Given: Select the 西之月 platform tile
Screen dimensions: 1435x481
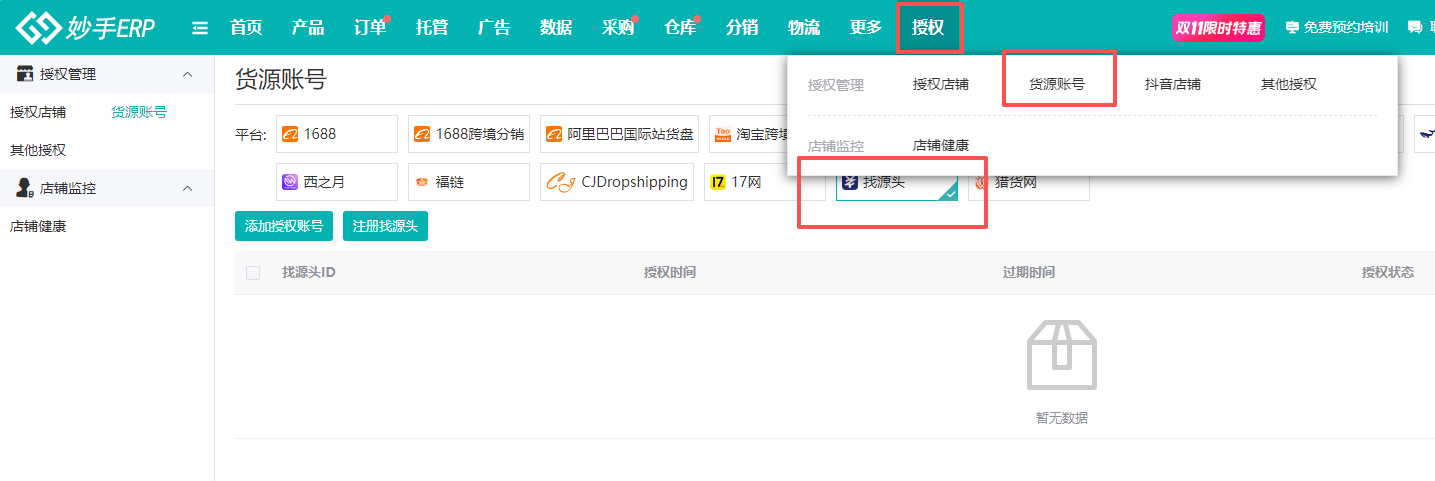Looking at the screenshot, I should click(337, 182).
